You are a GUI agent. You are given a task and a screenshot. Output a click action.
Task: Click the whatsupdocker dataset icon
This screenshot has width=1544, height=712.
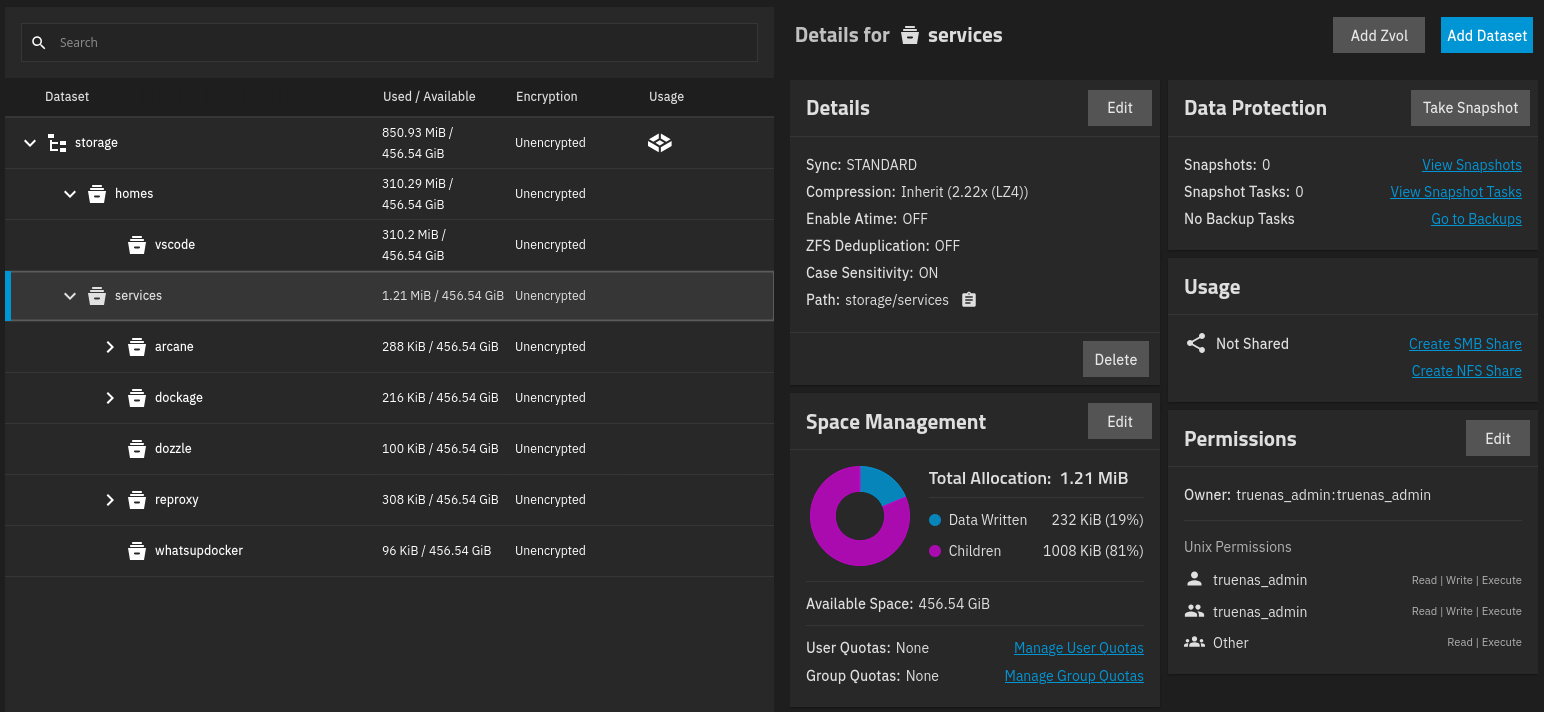tap(137, 551)
